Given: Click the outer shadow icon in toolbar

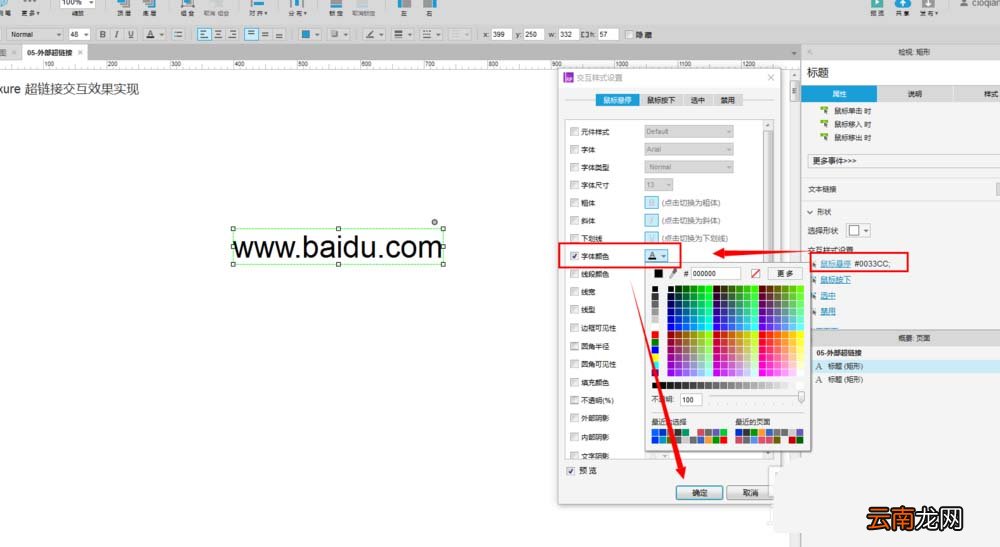Looking at the screenshot, I should (x=334, y=34).
